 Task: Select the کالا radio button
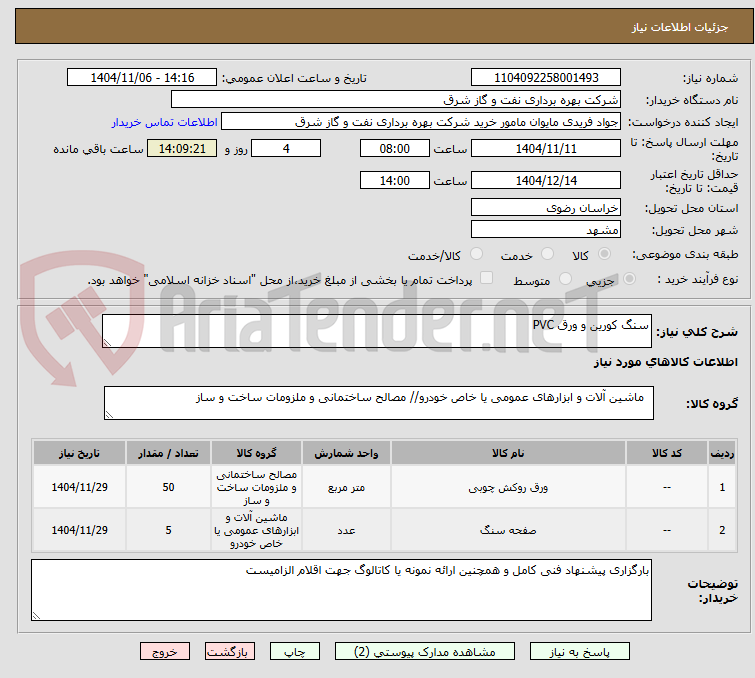[x=604, y=253]
